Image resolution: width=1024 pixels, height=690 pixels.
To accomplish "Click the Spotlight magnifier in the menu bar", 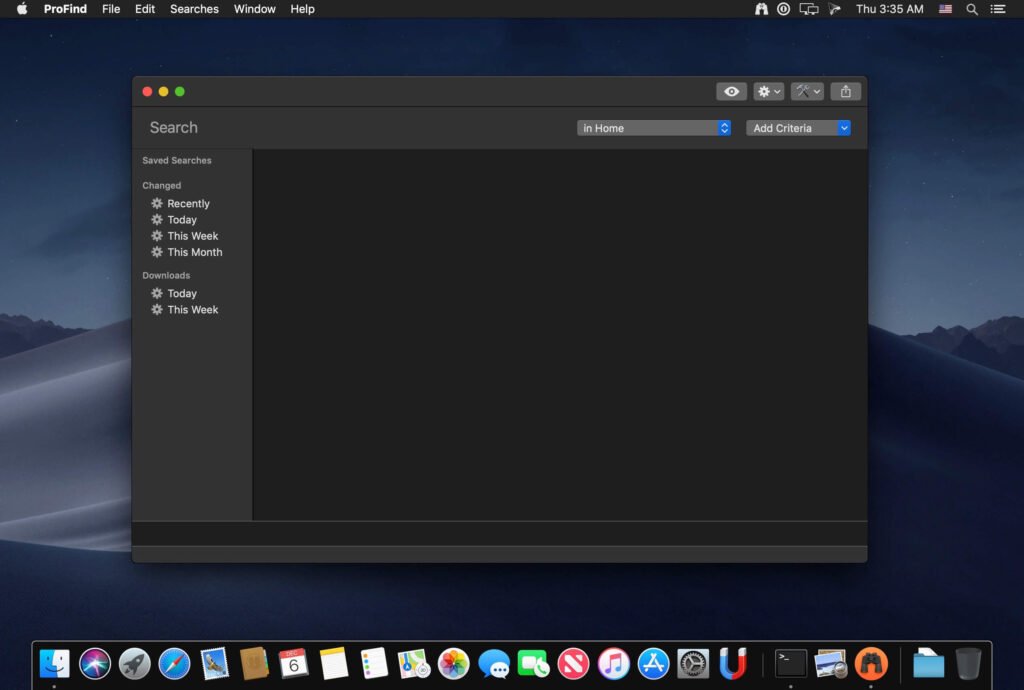I will (971, 9).
